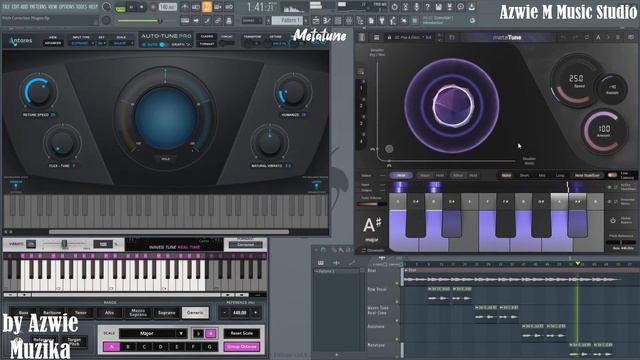The height and width of the screenshot is (360, 640).
Task: Click Group Octaves button
Action: pos(242,347)
